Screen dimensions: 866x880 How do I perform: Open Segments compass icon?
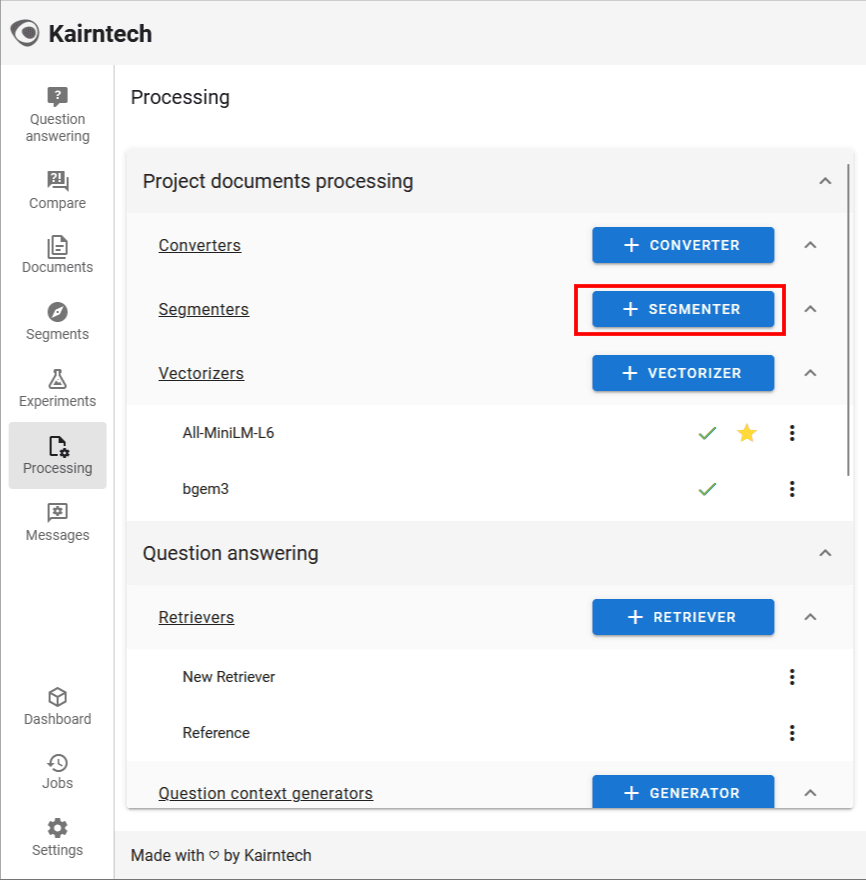pos(57,312)
